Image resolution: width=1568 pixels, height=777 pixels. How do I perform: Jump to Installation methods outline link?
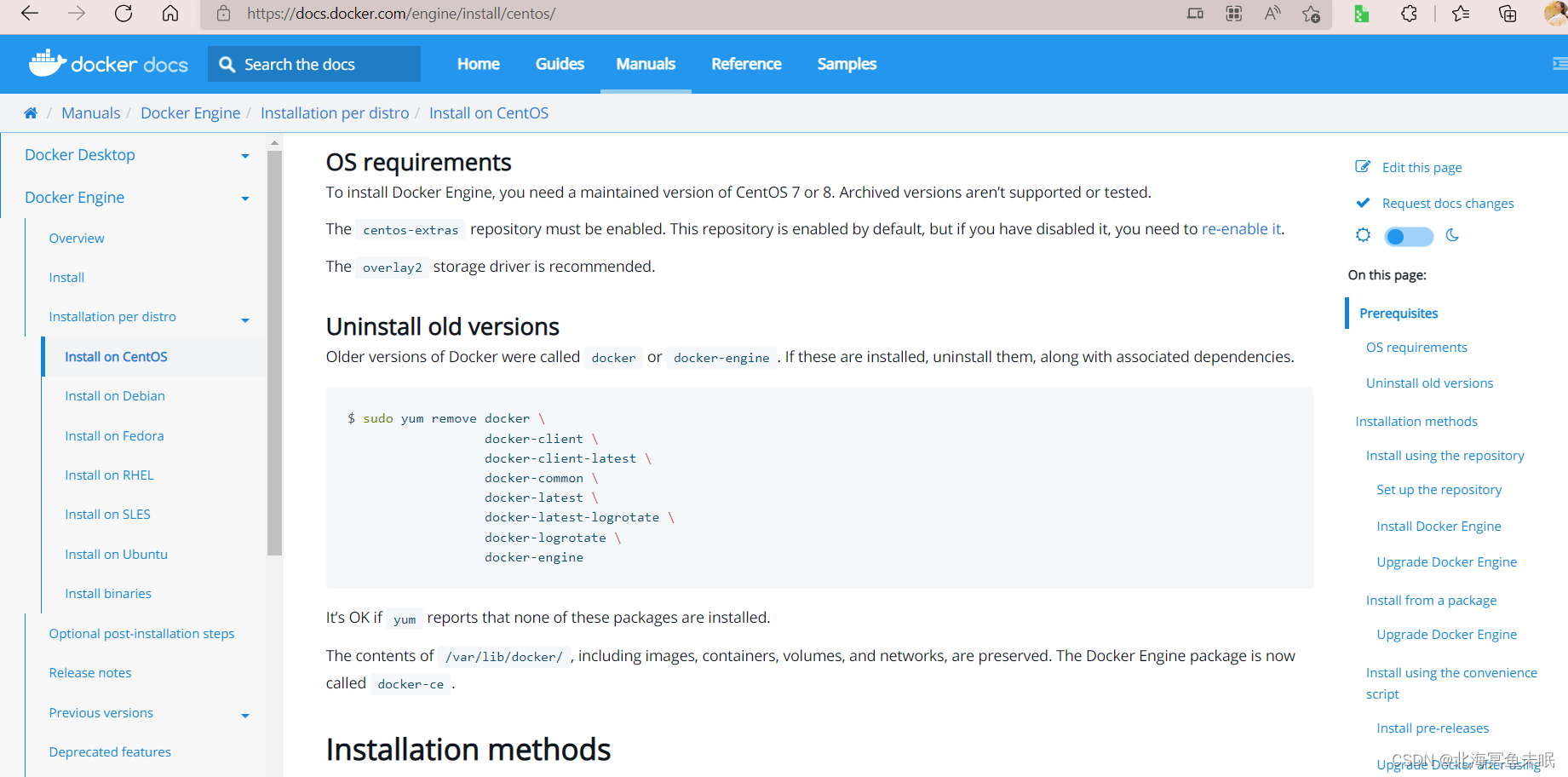click(x=1416, y=422)
